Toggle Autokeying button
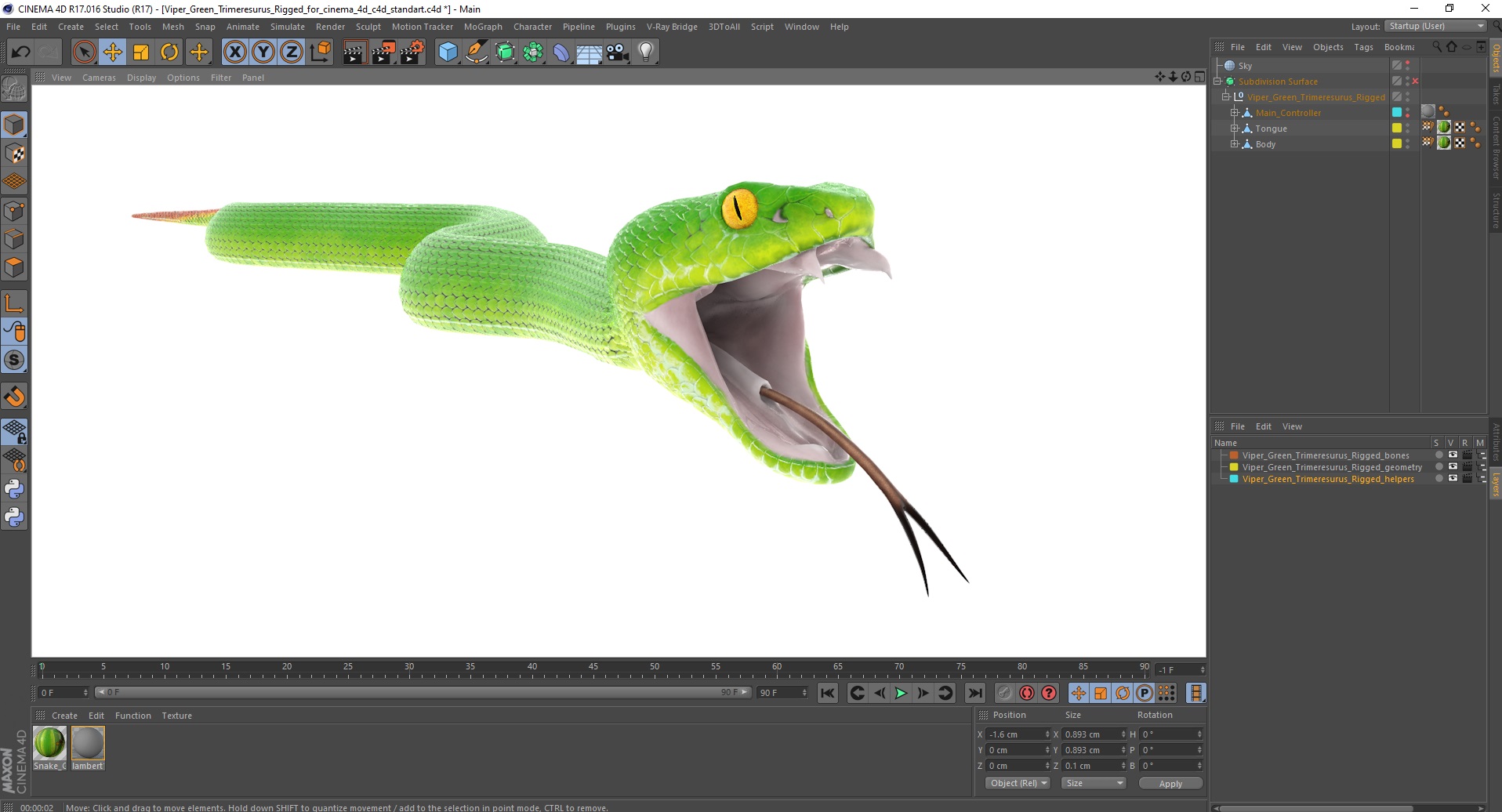Screen dimensions: 1502x812 [1026, 693]
